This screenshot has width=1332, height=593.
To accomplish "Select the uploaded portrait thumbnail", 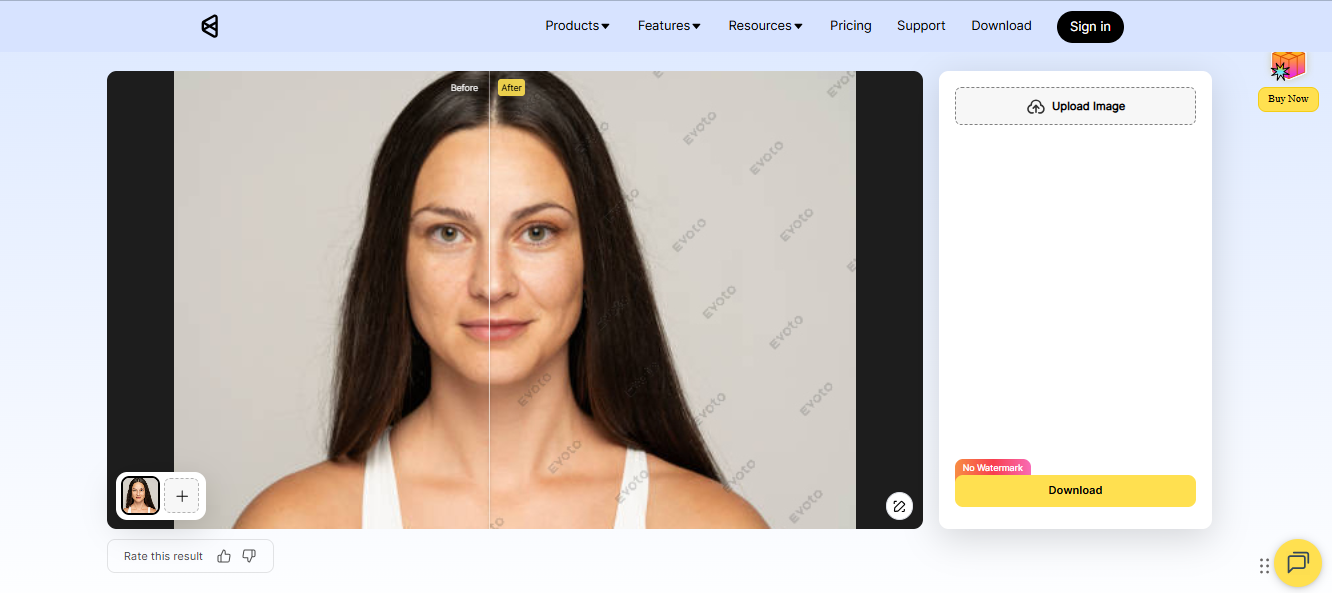I will click(140, 495).
